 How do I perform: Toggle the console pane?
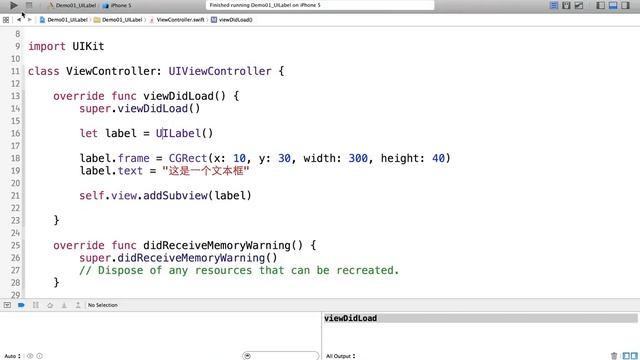pyautogui.click(x=634, y=356)
